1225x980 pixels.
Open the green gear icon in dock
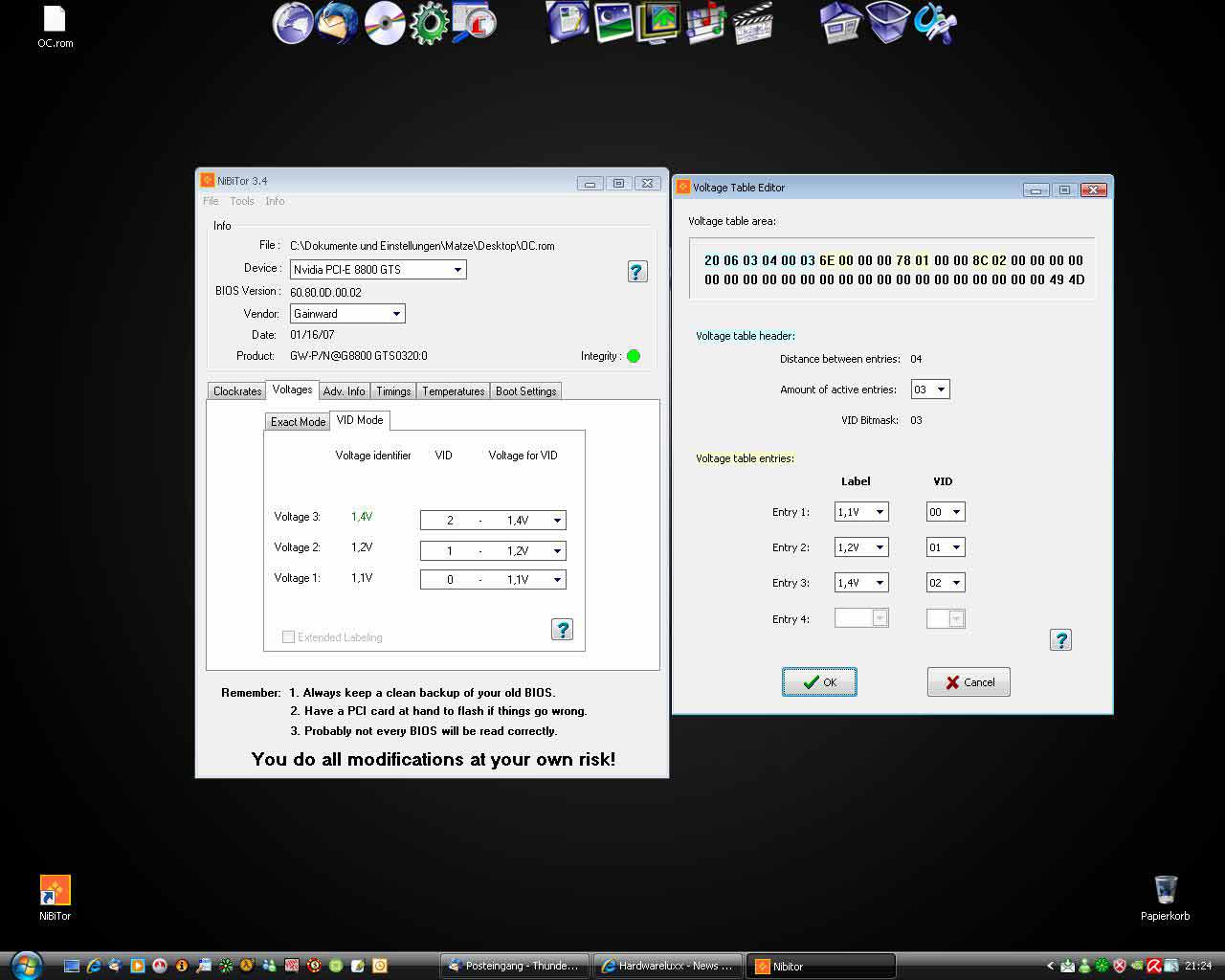tap(429, 23)
